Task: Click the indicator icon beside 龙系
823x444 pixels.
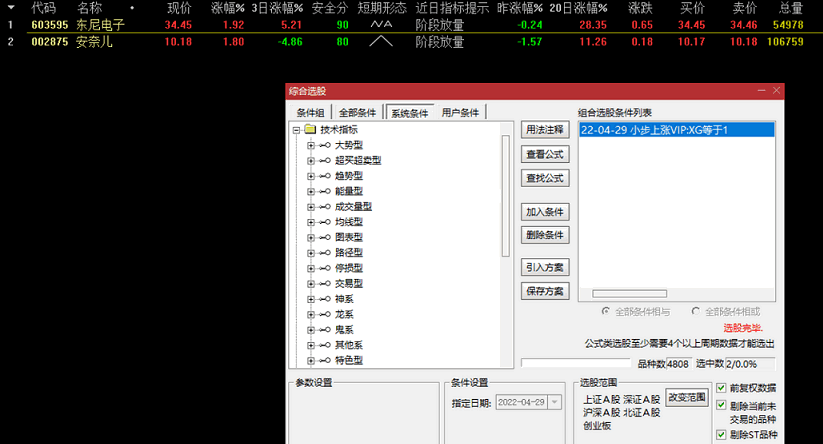Action: (325, 314)
